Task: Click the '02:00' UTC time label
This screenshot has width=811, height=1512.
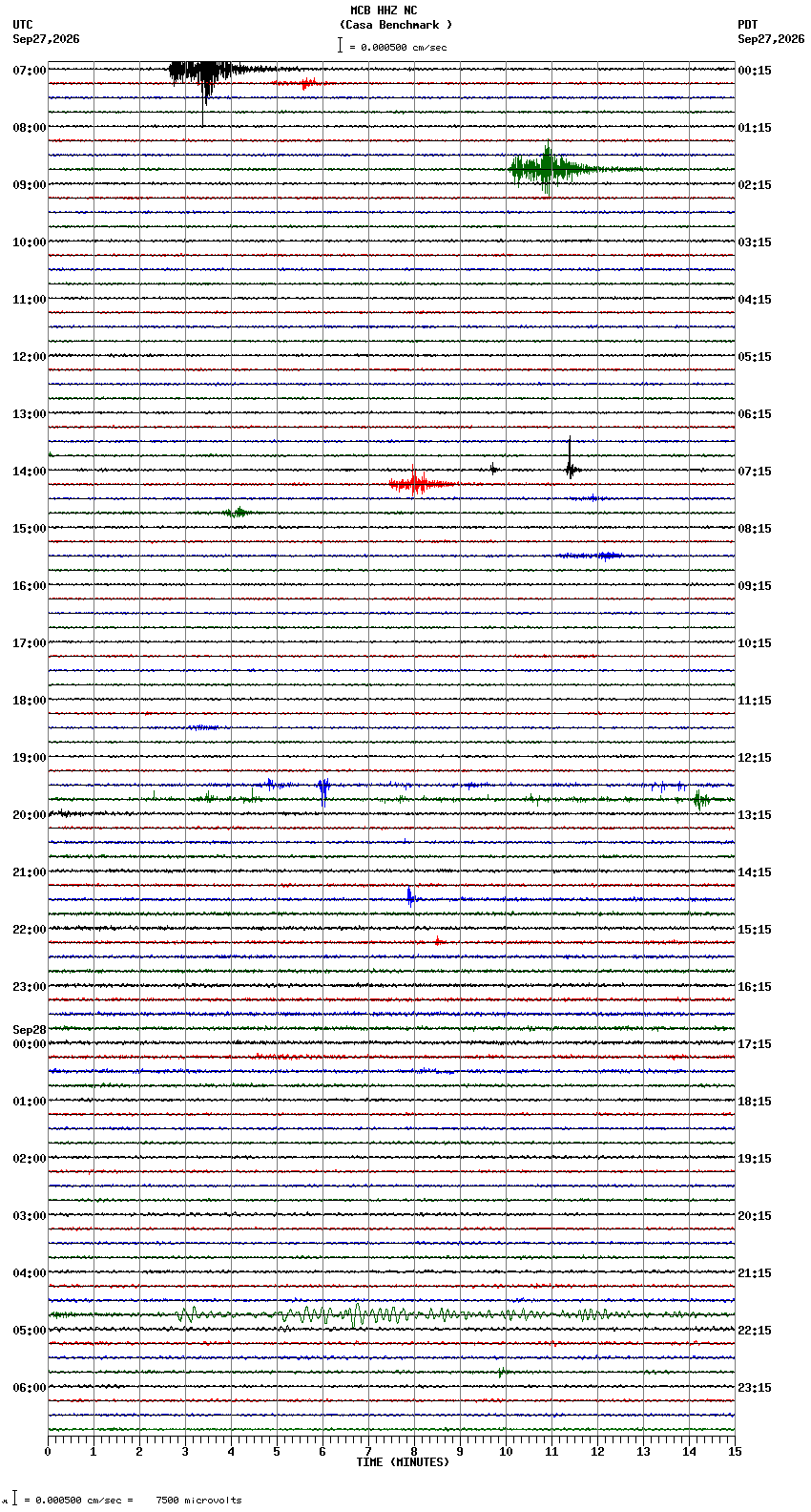Action: [30, 1159]
